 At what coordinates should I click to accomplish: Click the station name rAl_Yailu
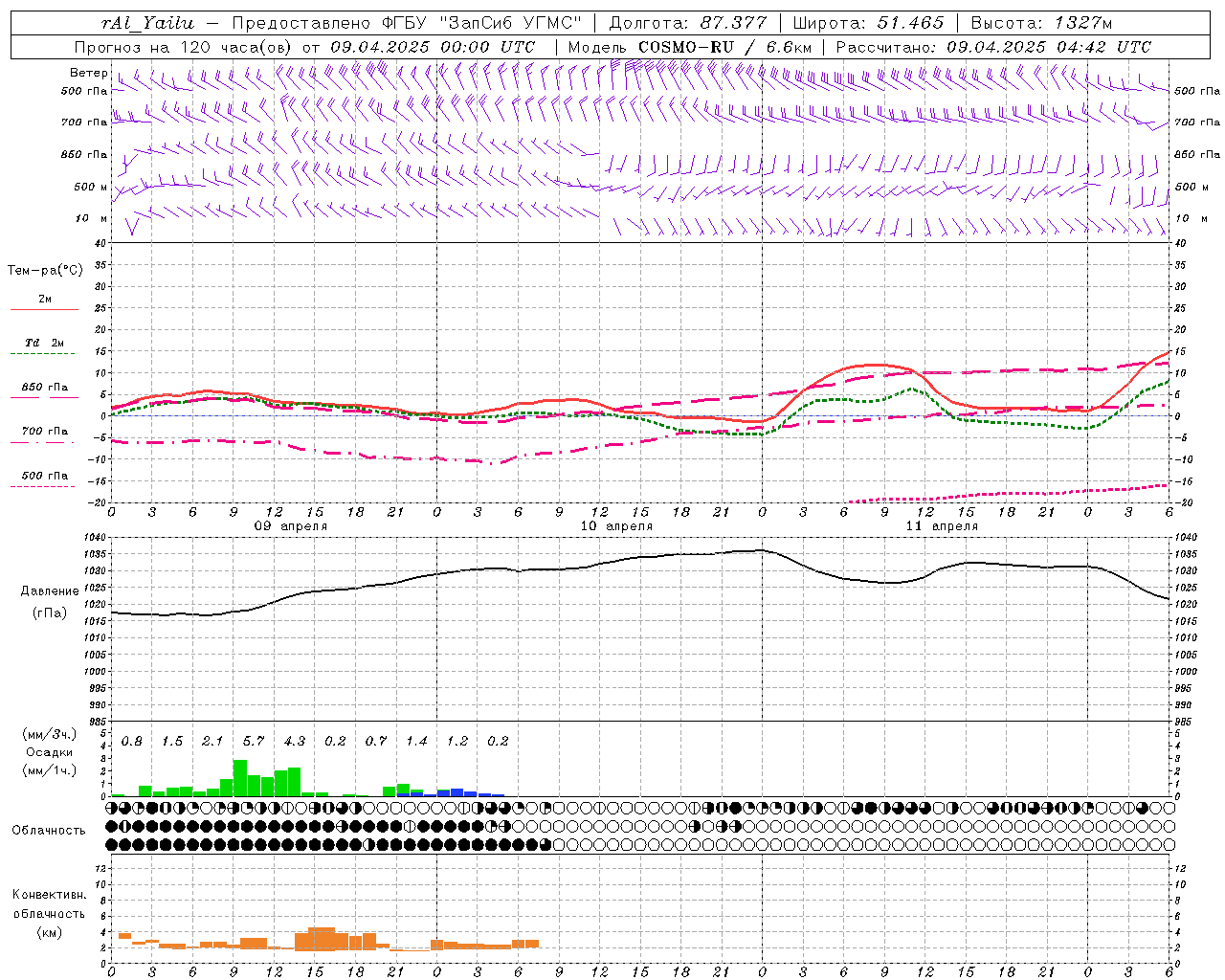[x=148, y=23]
